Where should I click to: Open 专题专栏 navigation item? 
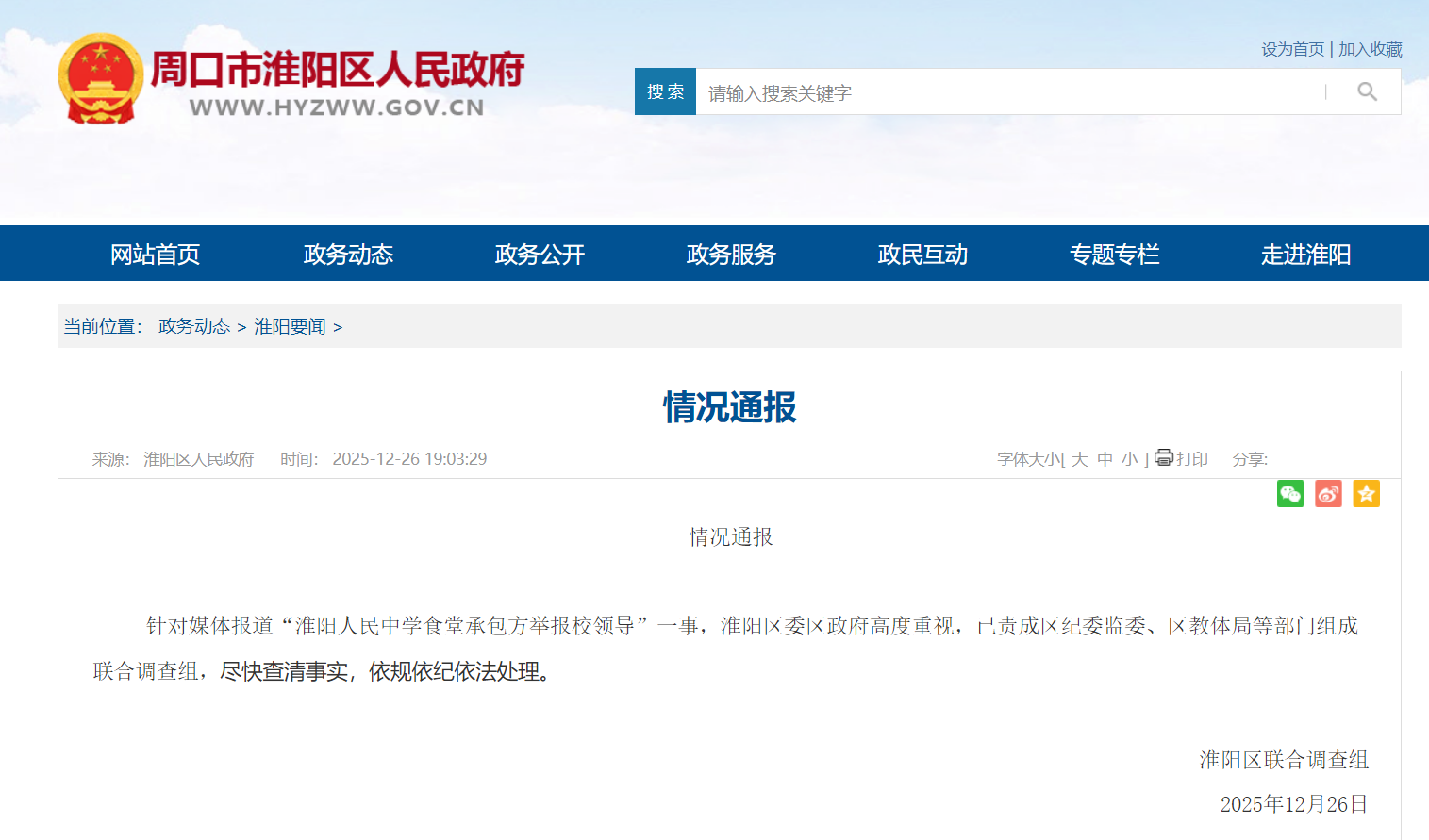tap(1114, 255)
